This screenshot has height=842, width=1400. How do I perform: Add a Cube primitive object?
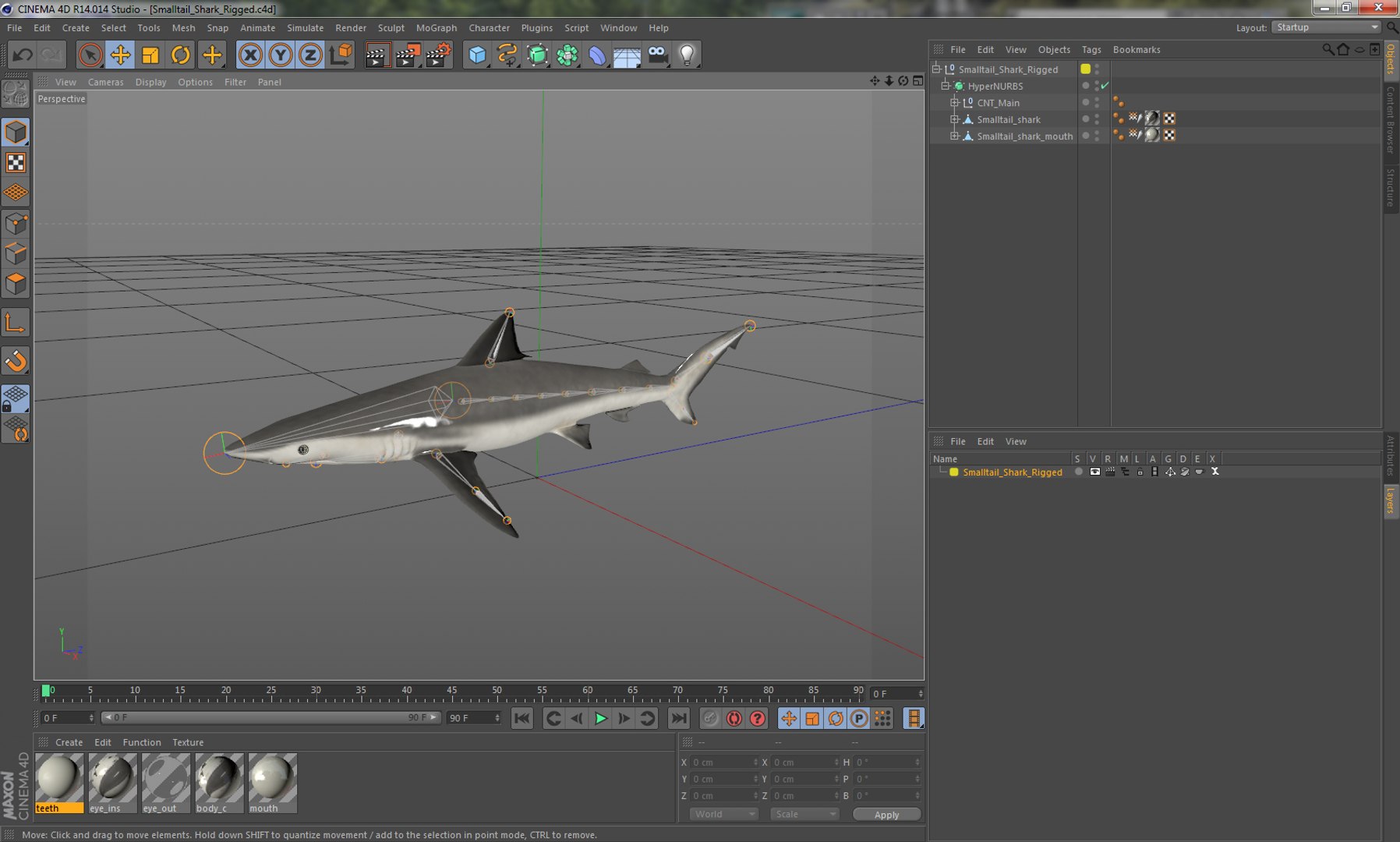[x=477, y=55]
